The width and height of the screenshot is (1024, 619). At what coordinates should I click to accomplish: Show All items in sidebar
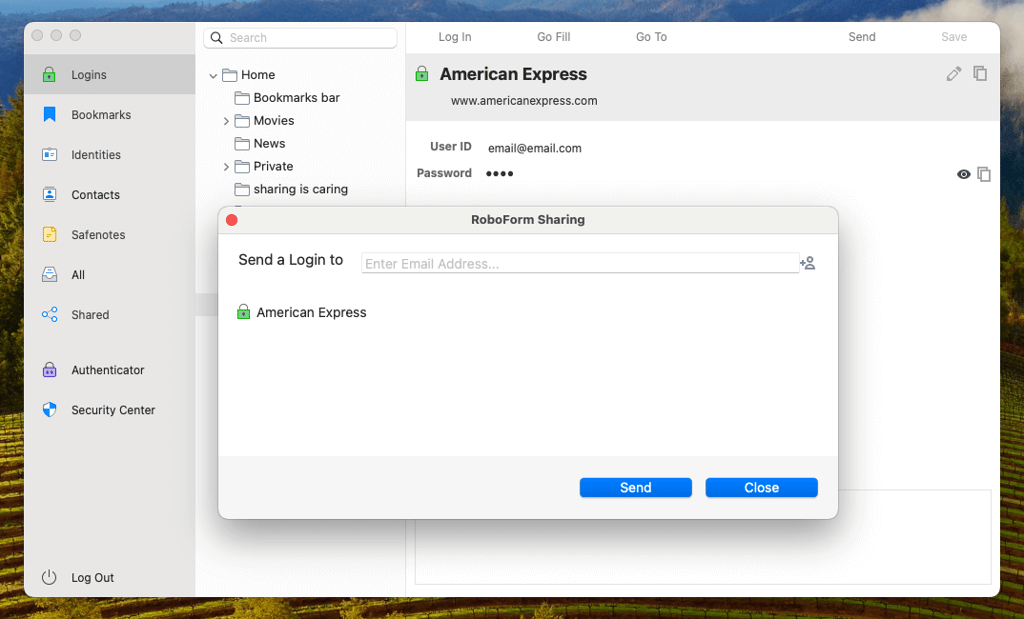110,275
